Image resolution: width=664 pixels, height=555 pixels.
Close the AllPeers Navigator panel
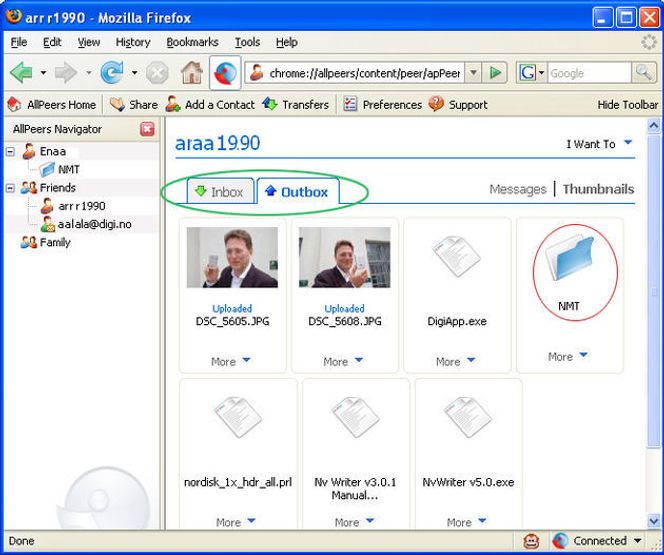tap(147, 129)
